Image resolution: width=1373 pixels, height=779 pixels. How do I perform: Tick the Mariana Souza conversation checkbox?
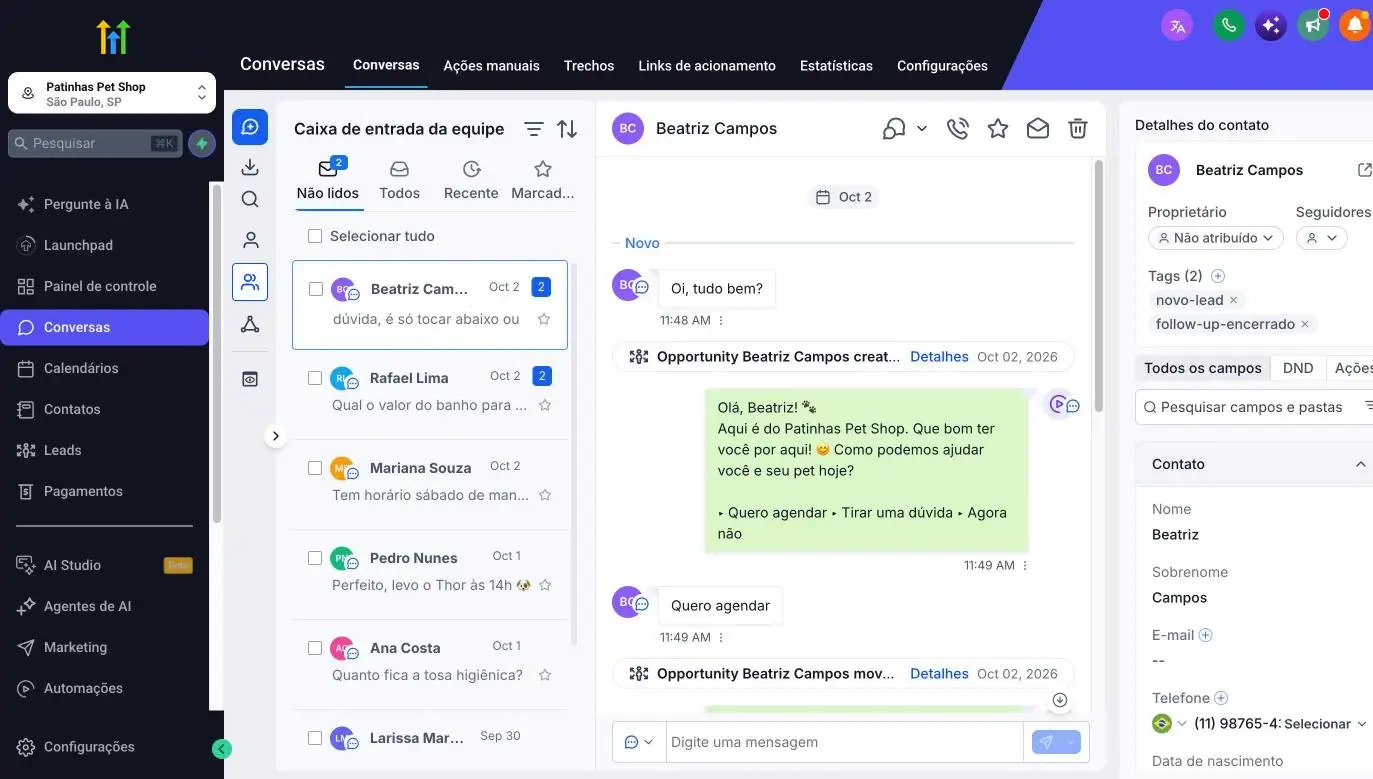point(315,468)
